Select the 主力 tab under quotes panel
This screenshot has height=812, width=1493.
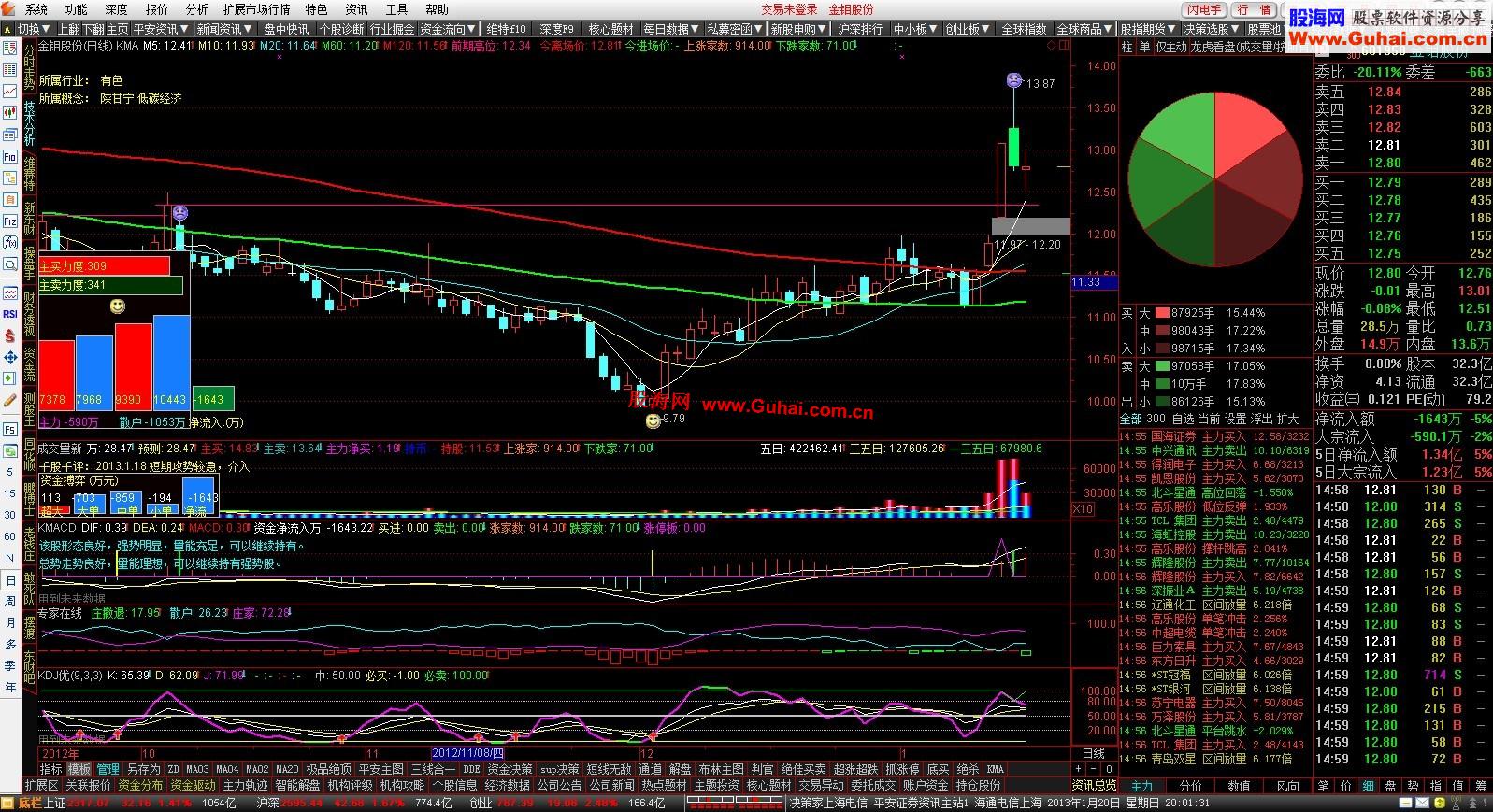coord(1141,786)
